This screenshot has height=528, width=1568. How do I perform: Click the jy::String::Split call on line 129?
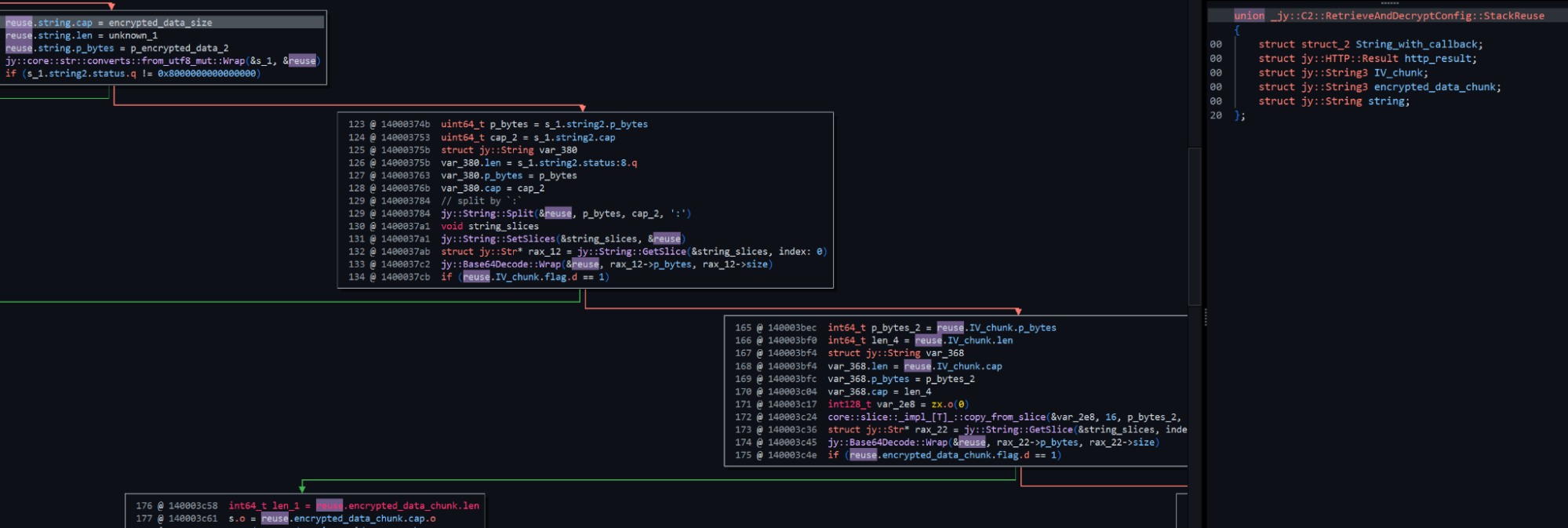(487, 213)
